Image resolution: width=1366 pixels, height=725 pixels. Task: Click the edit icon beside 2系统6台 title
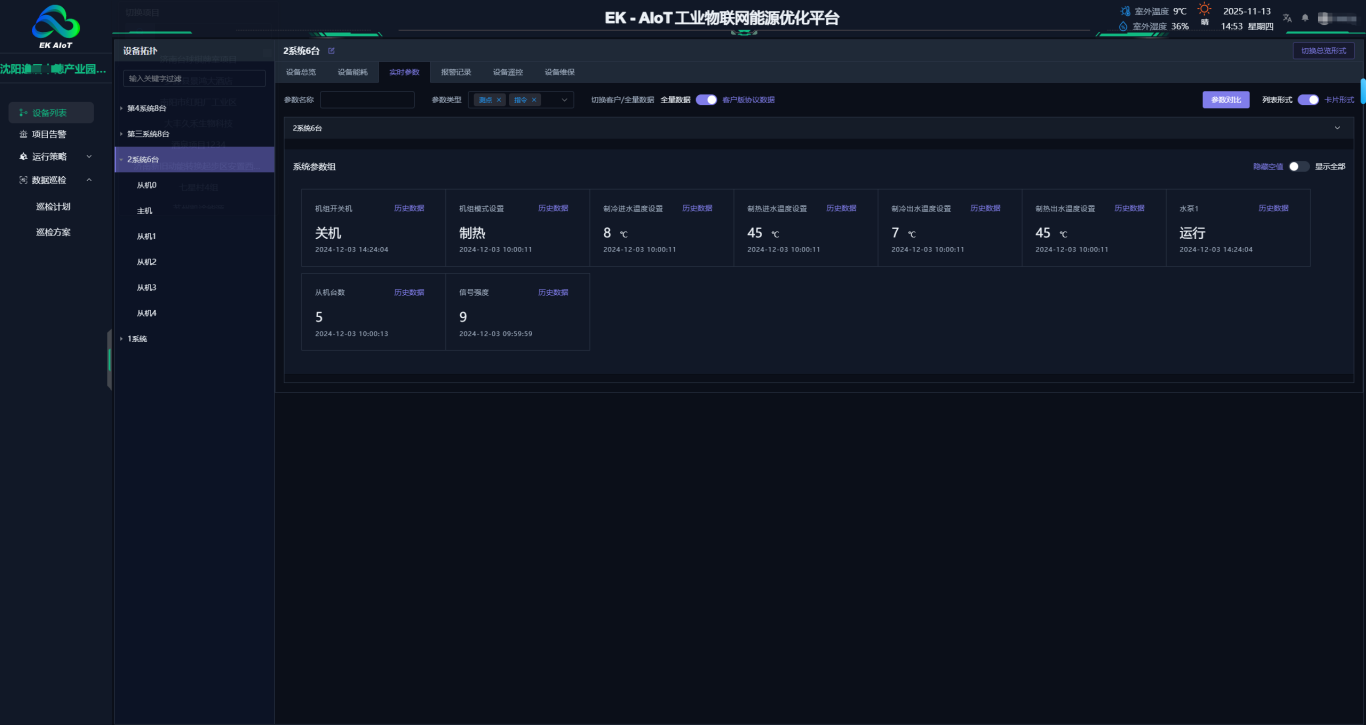point(332,50)
